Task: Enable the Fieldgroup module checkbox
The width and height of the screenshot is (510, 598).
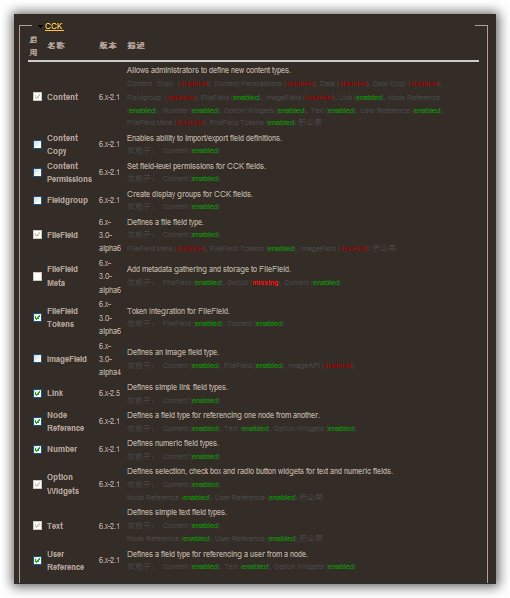Action: point(37,201)
